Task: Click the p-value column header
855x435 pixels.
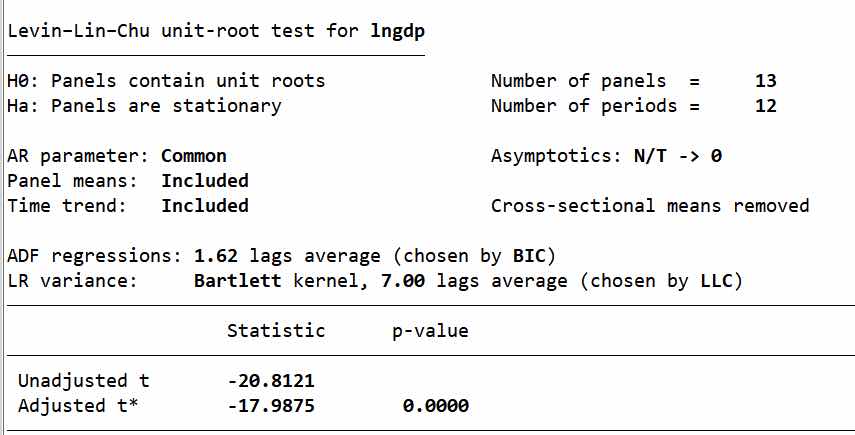Action: pos(430,330)
